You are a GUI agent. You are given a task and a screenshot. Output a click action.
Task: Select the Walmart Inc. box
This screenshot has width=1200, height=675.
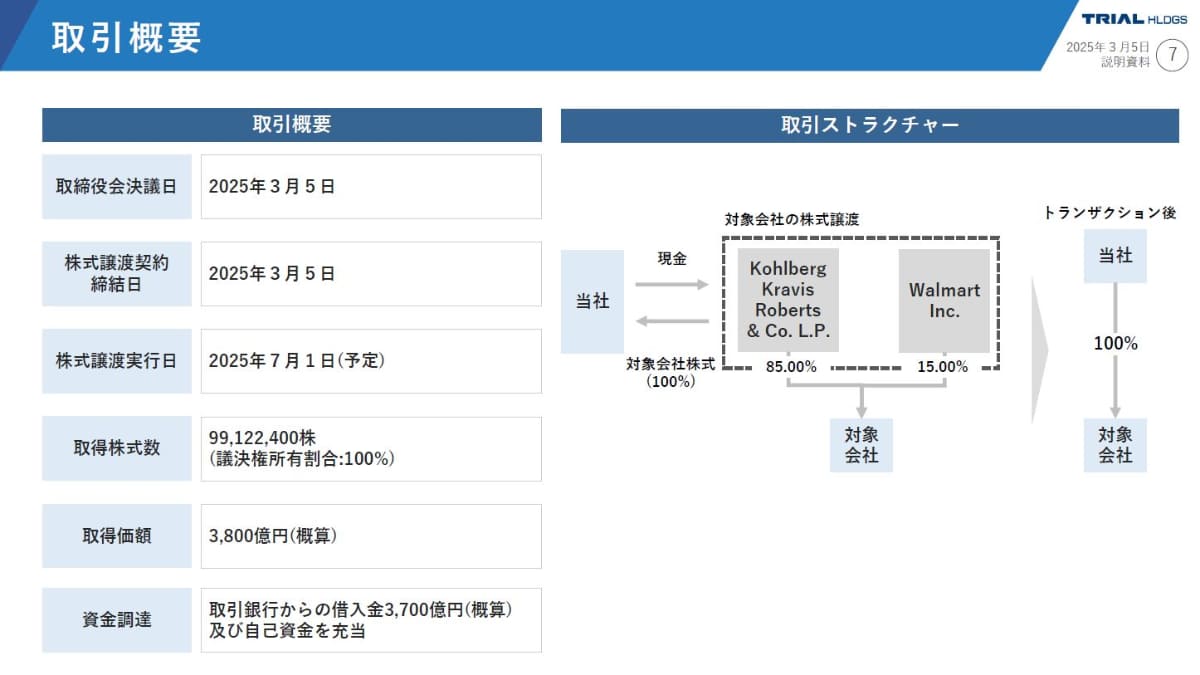click(944, 301)
